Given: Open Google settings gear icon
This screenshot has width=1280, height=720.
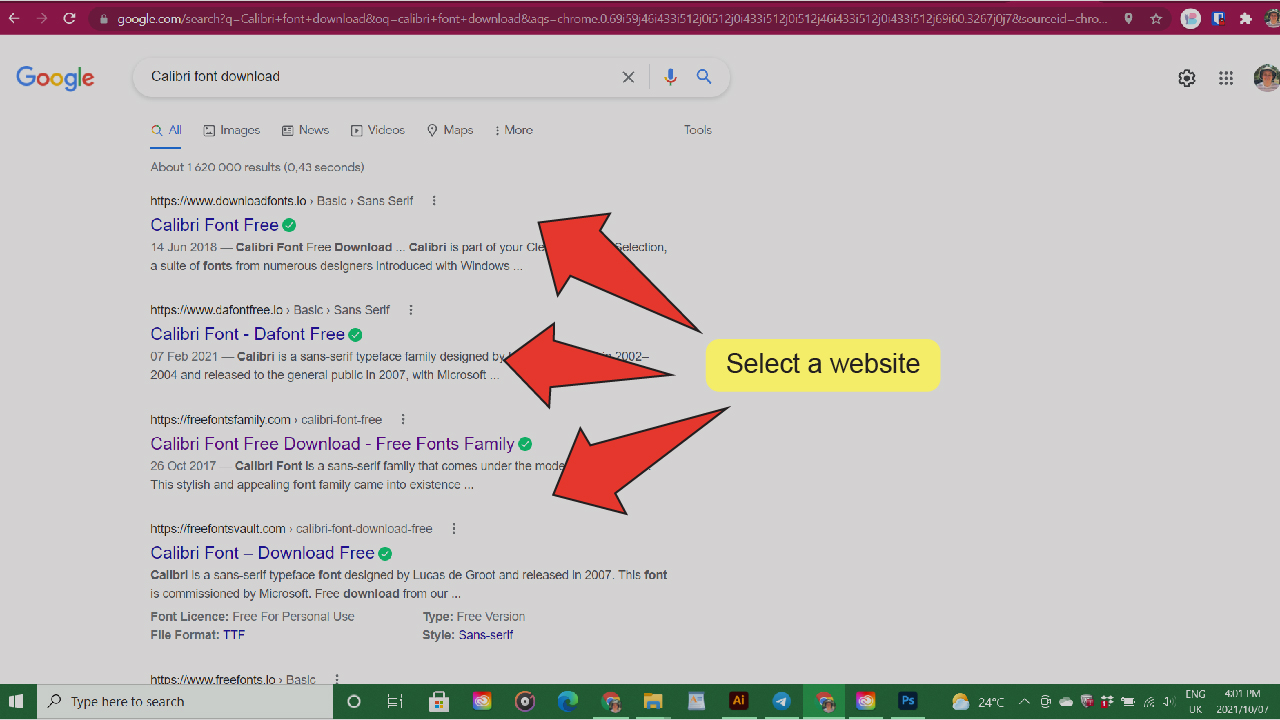Looking at the screenshot, I should click(x=1187, y=78).
